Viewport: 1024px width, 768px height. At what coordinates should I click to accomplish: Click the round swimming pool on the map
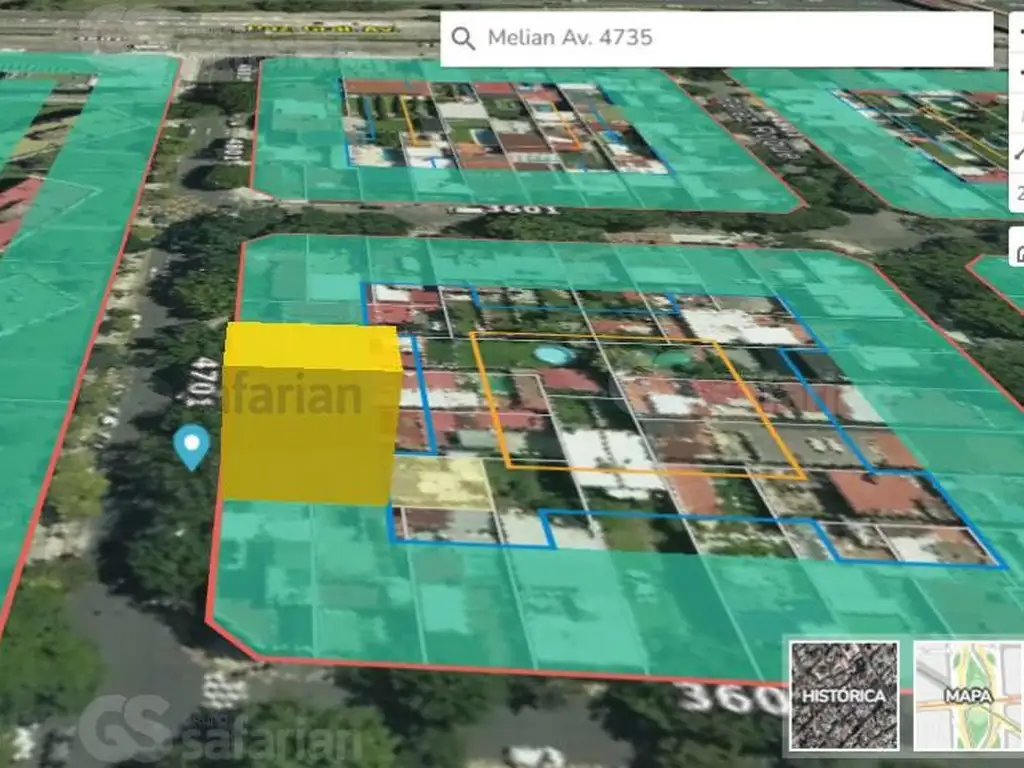click(x=548, y=355)
